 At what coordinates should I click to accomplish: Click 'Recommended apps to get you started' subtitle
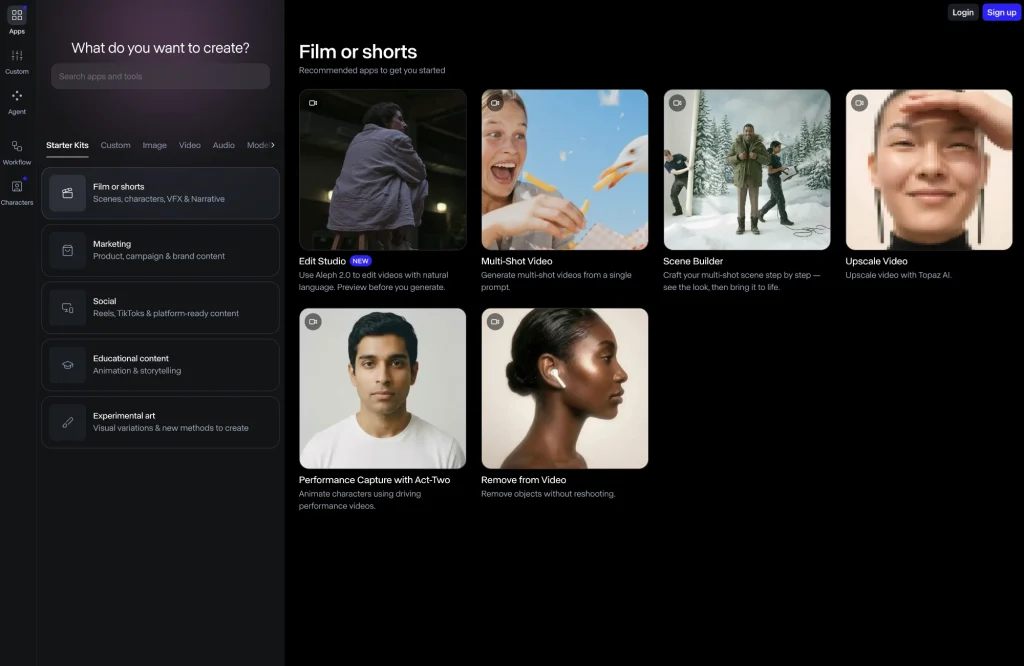point(372,71)
